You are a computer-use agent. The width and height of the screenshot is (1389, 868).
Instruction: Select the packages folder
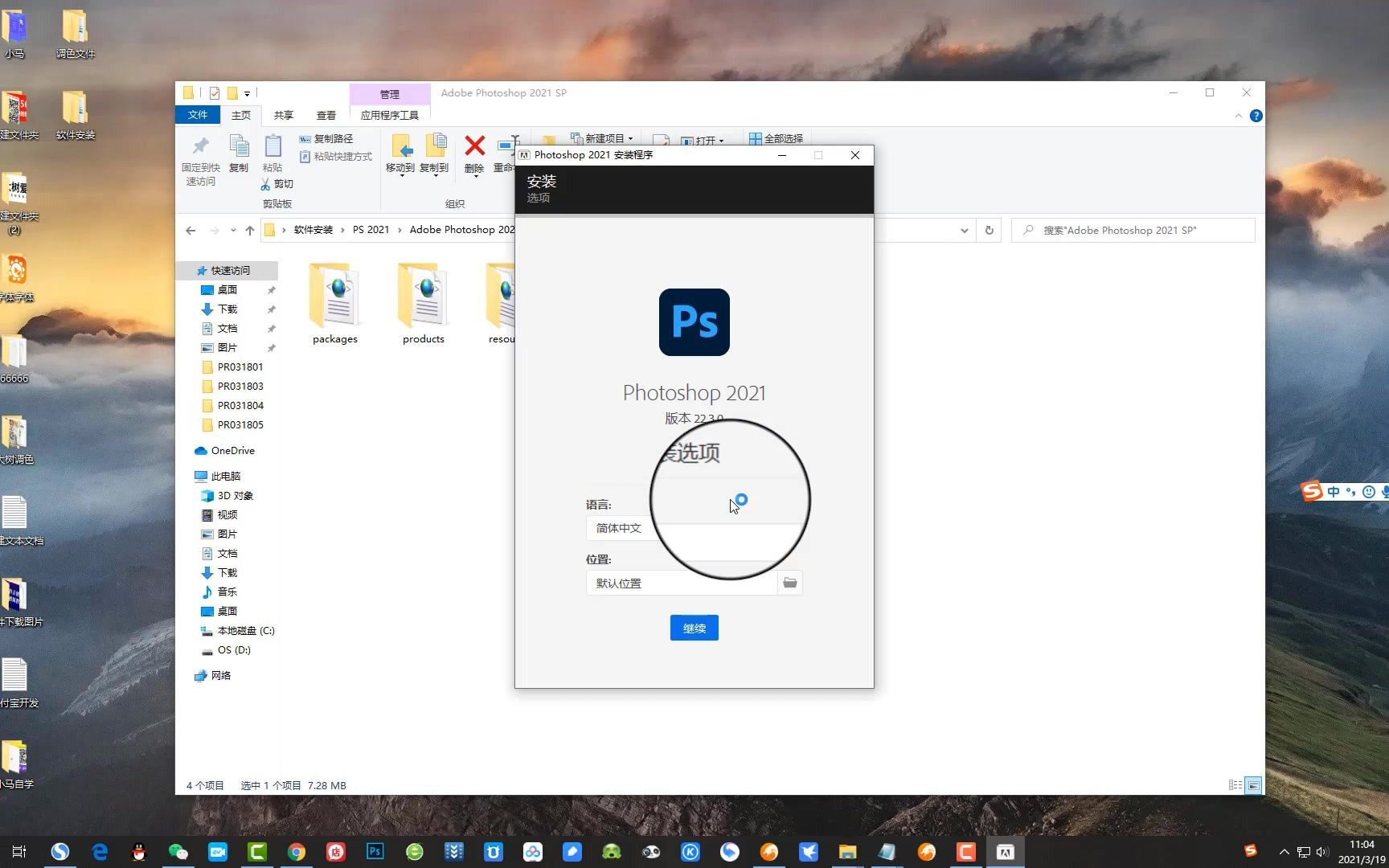[335, 304]
